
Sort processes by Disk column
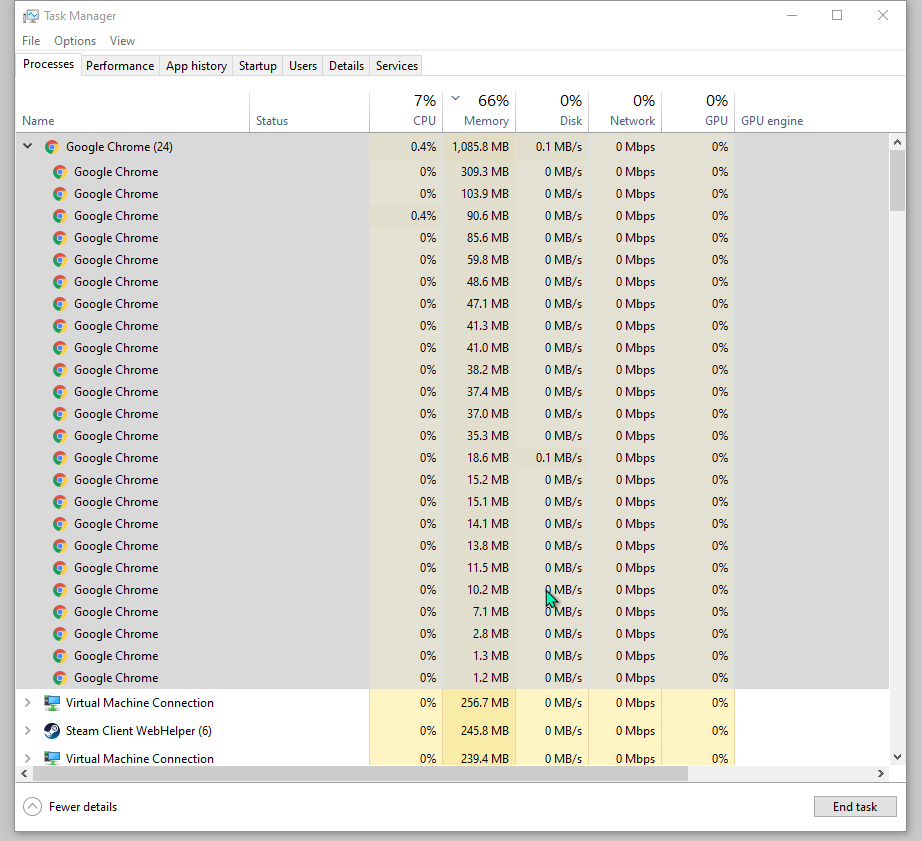[552, 111]
